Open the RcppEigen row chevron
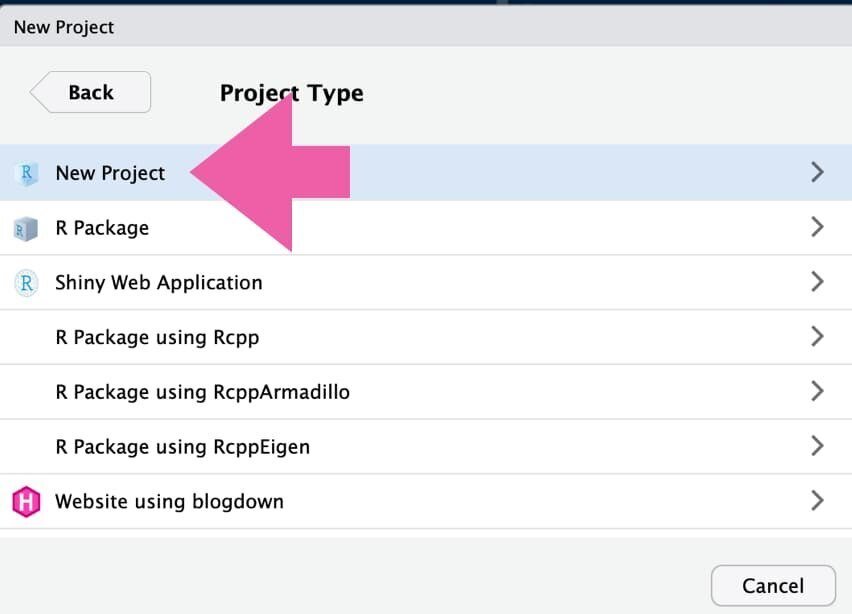 click(817, 446)
